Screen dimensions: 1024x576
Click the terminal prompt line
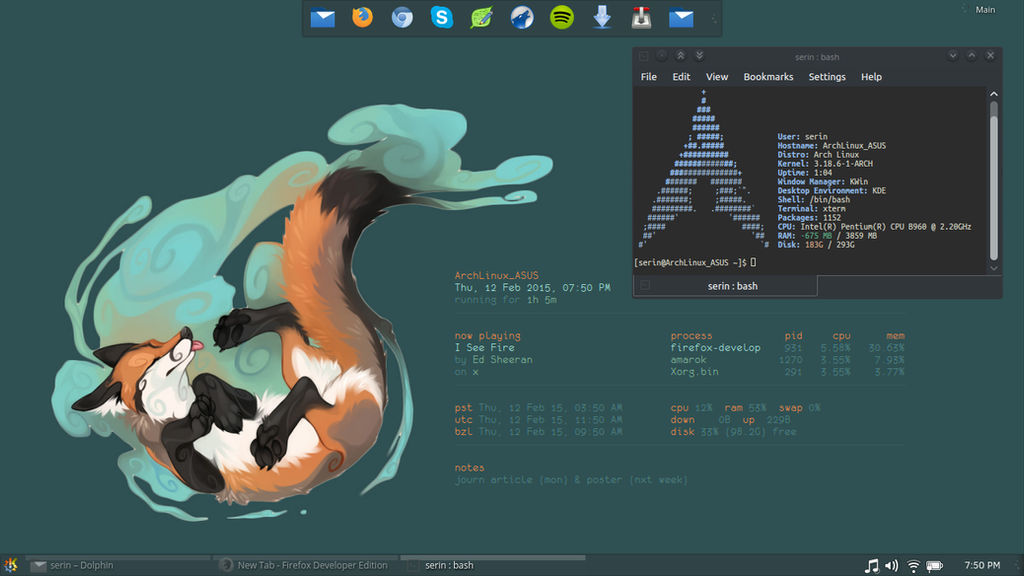coord(695,263)
